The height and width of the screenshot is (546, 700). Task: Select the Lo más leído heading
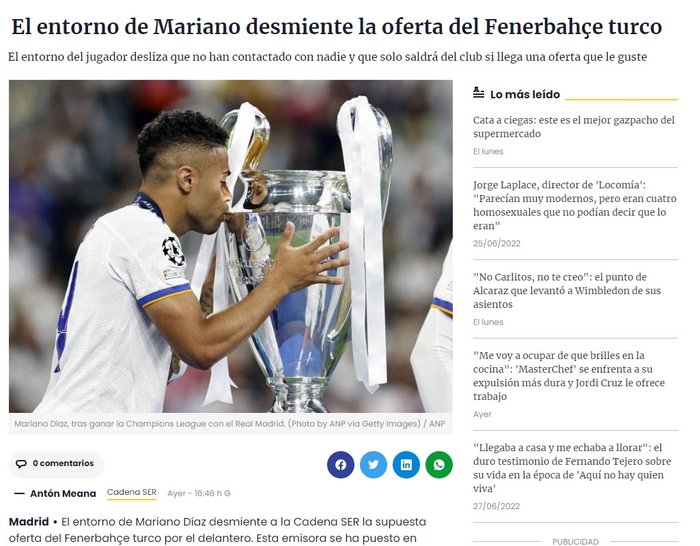pyautogui.click(x=525, y=94)
